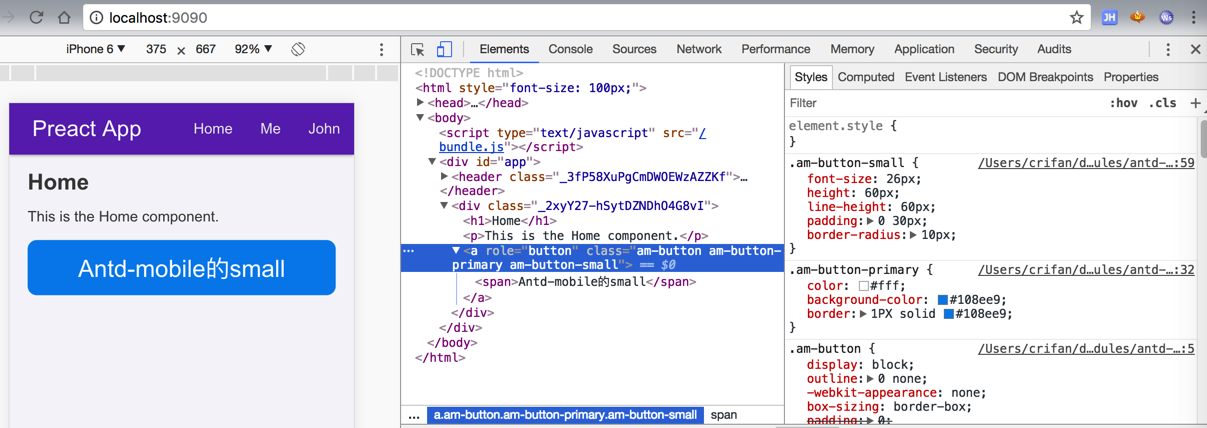The width and height of the screenshot is (1207, 428).
Task: Open the Application tab
Action: point(924,49)
